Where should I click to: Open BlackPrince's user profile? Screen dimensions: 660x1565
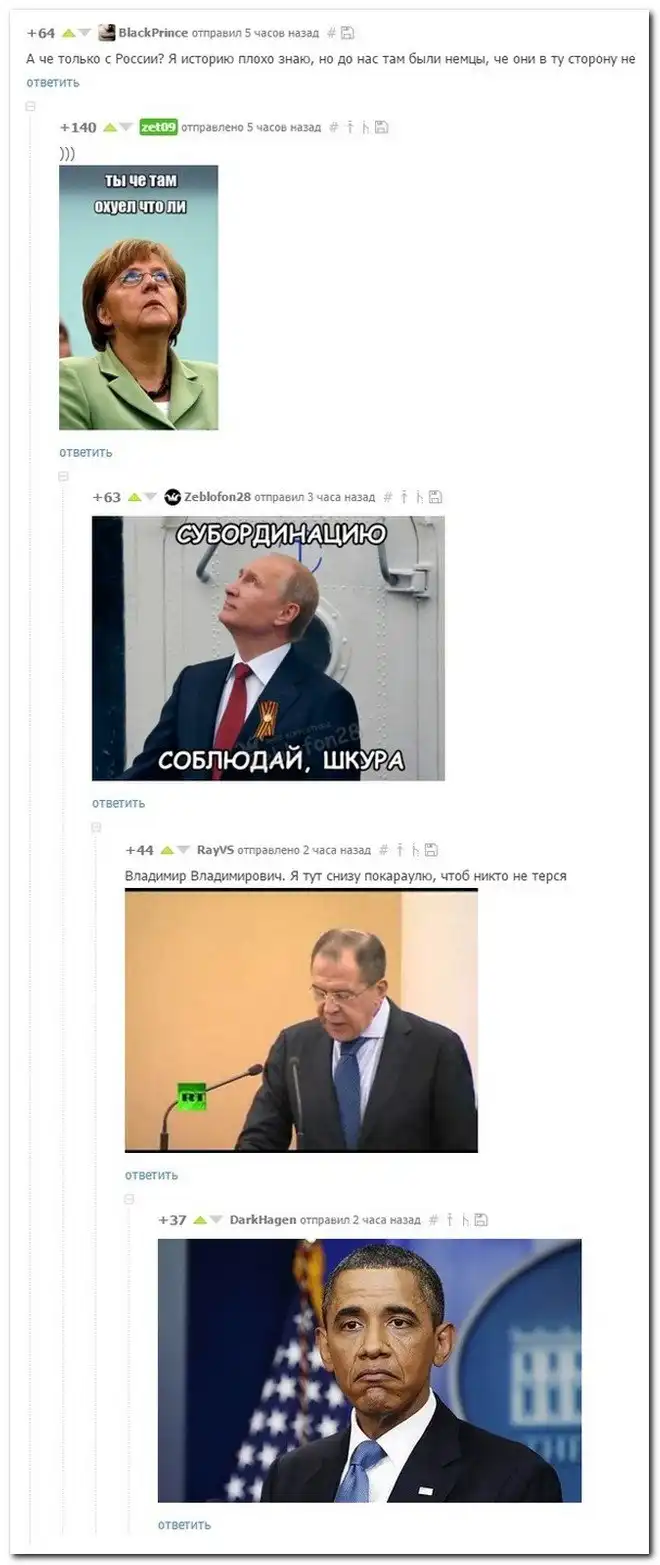pyautogui.click(x=152, y=33)
